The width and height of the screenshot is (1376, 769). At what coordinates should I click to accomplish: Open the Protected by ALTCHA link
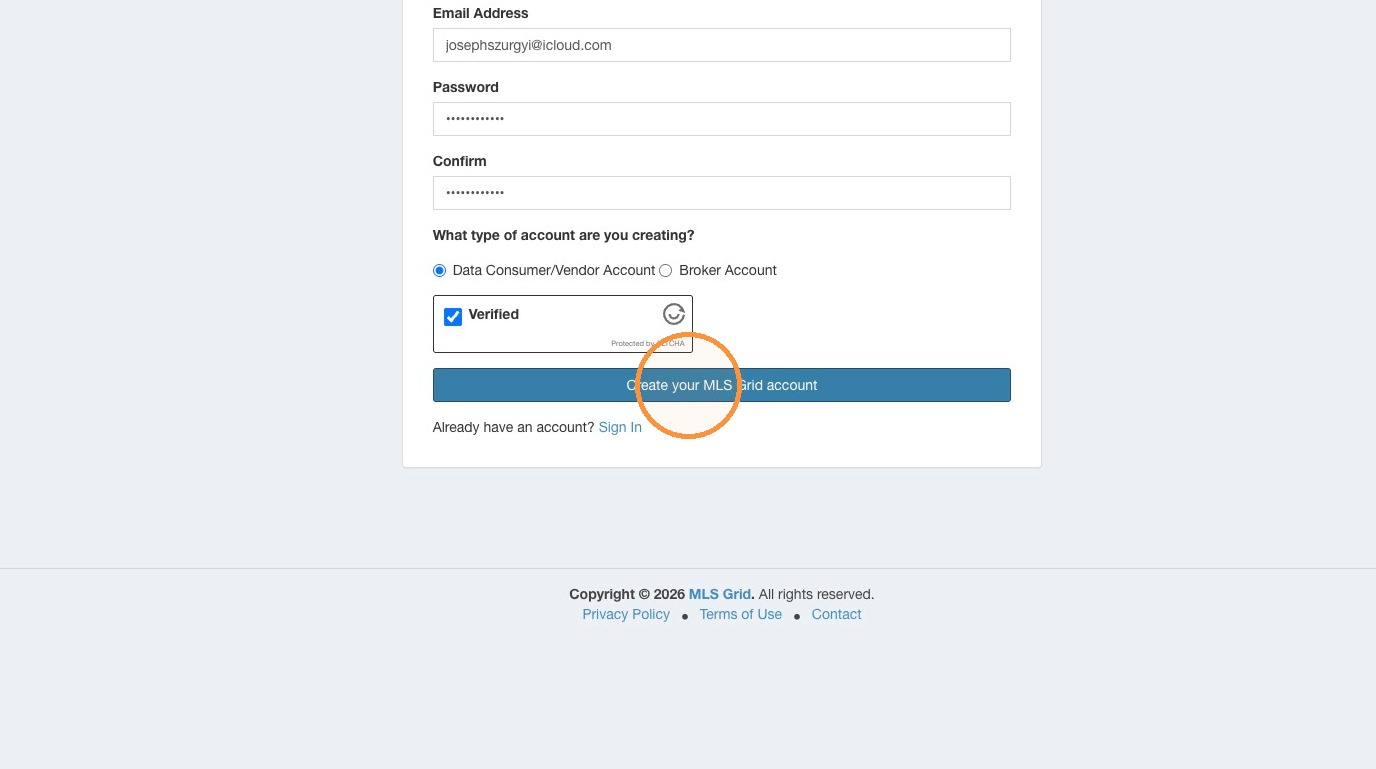tap(648, 343)
